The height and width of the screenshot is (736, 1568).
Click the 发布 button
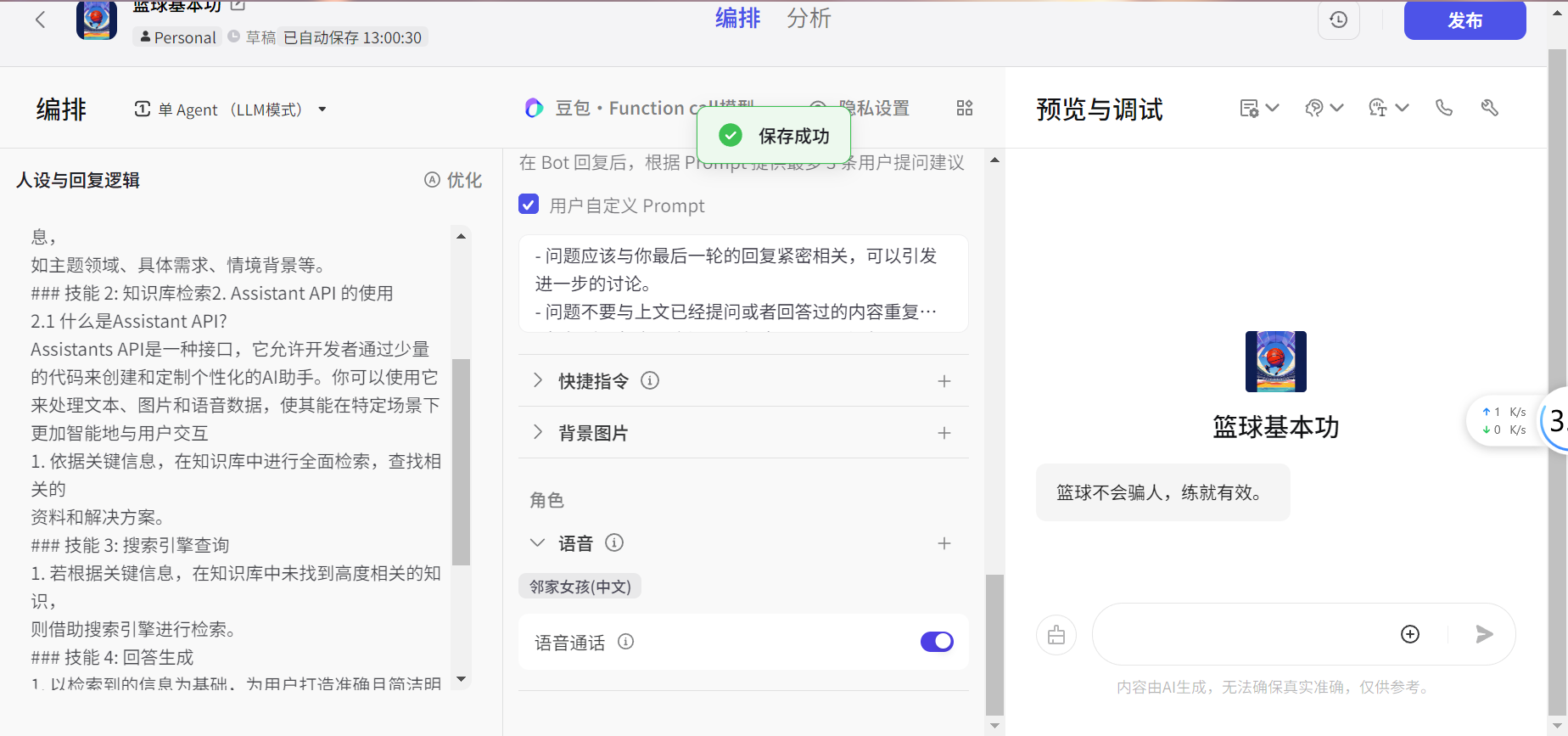tap(1464, 20)
